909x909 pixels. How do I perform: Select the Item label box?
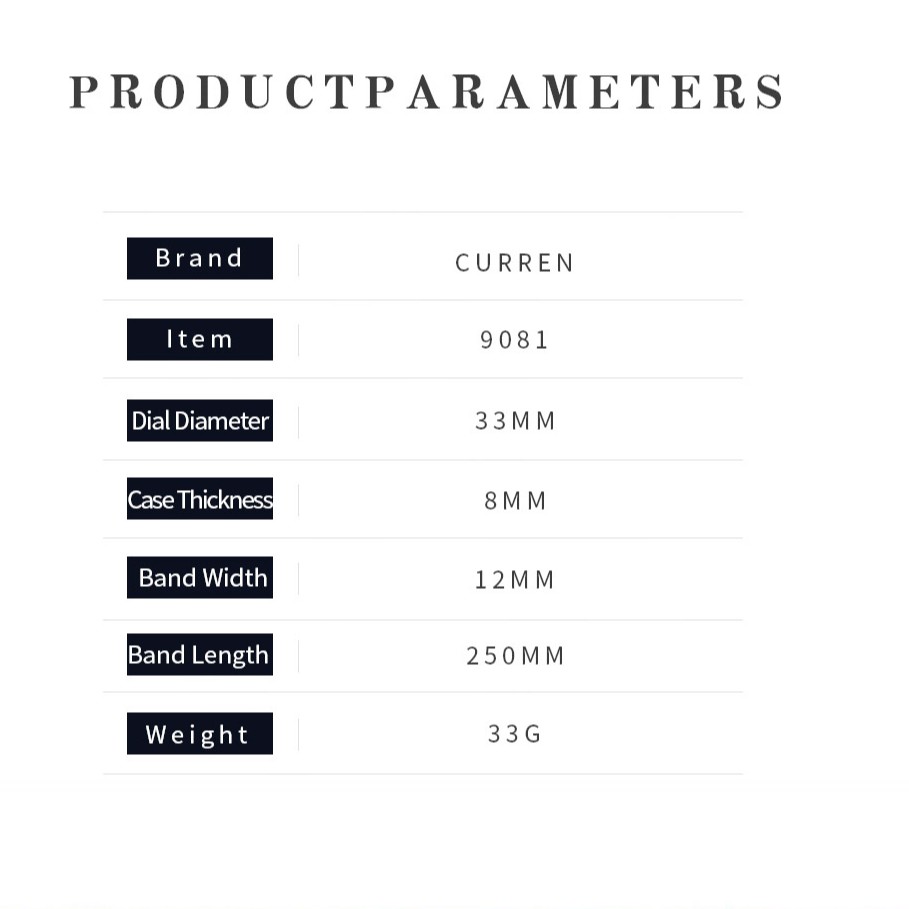pyautogui.click(x=199, y=339)
